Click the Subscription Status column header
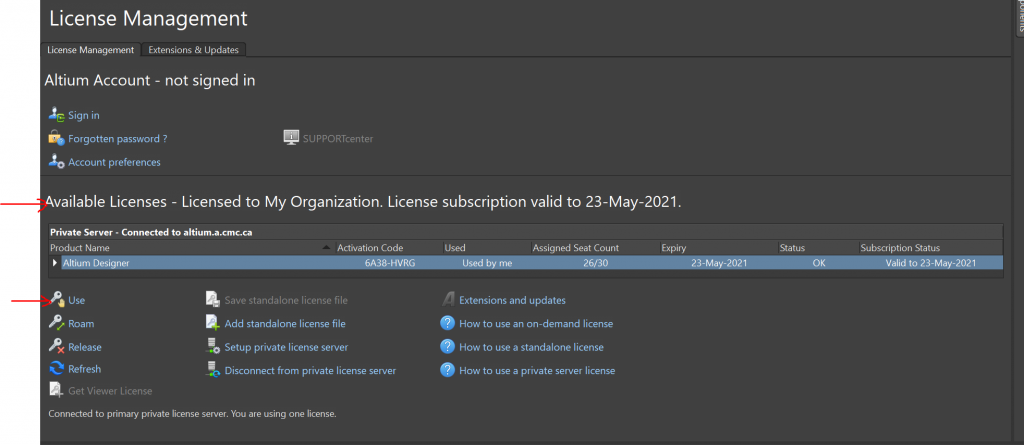The width and height of the screenshot is (1024, 445). click(930, 248)
